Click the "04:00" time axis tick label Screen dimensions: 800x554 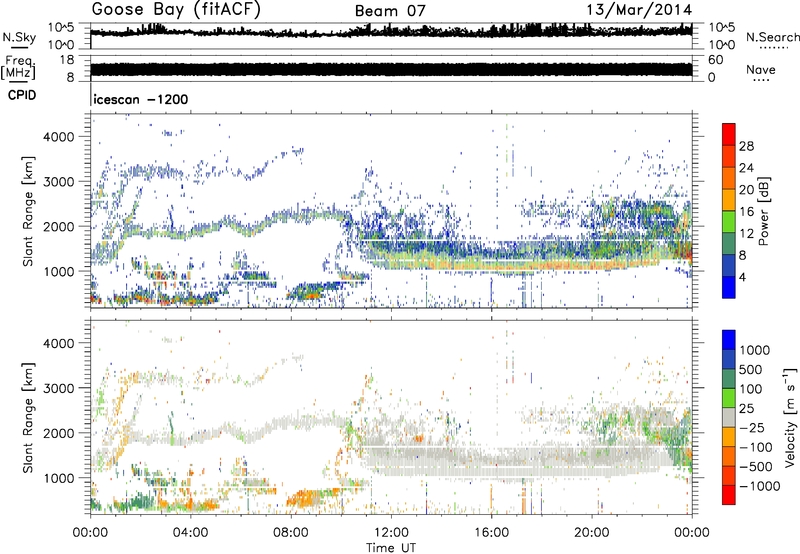pyautogui.click(x=190, y=533)
